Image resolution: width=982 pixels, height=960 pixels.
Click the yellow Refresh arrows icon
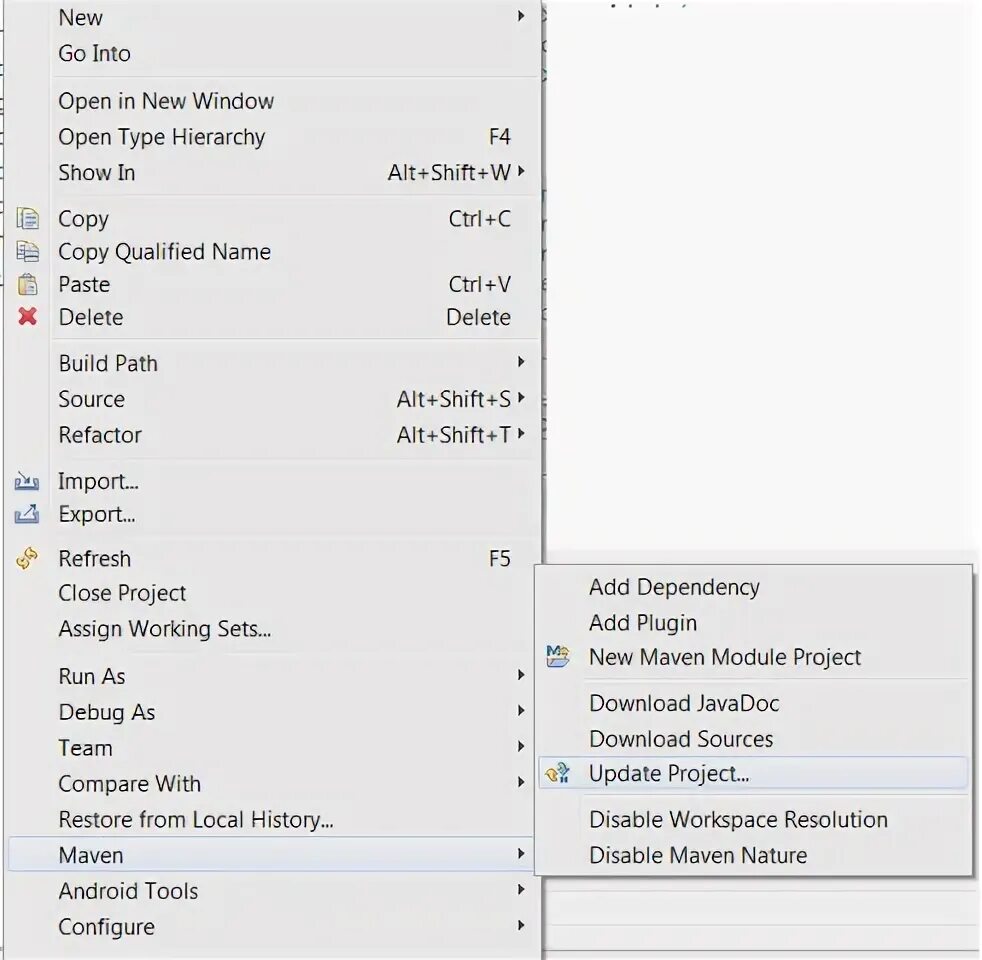pyautogui.click(x=27, y=558)
